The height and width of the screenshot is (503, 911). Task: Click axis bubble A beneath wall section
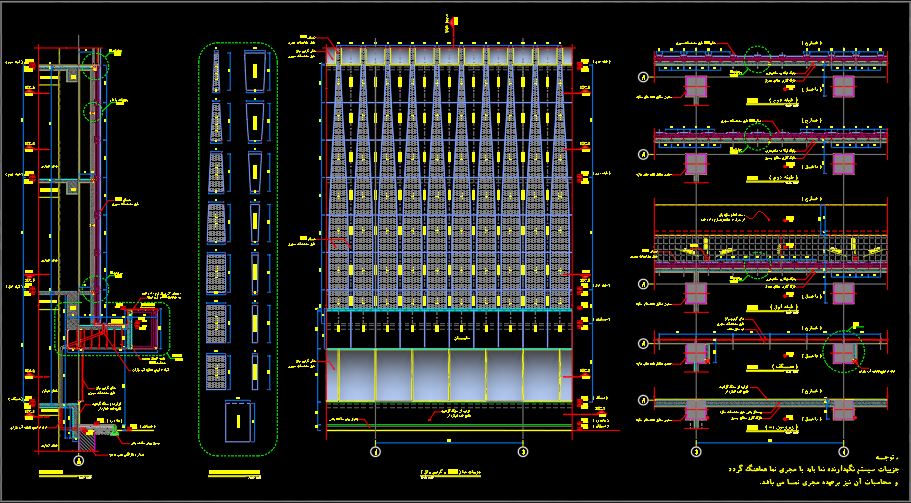pyautogui.click(x=78, y=461)
